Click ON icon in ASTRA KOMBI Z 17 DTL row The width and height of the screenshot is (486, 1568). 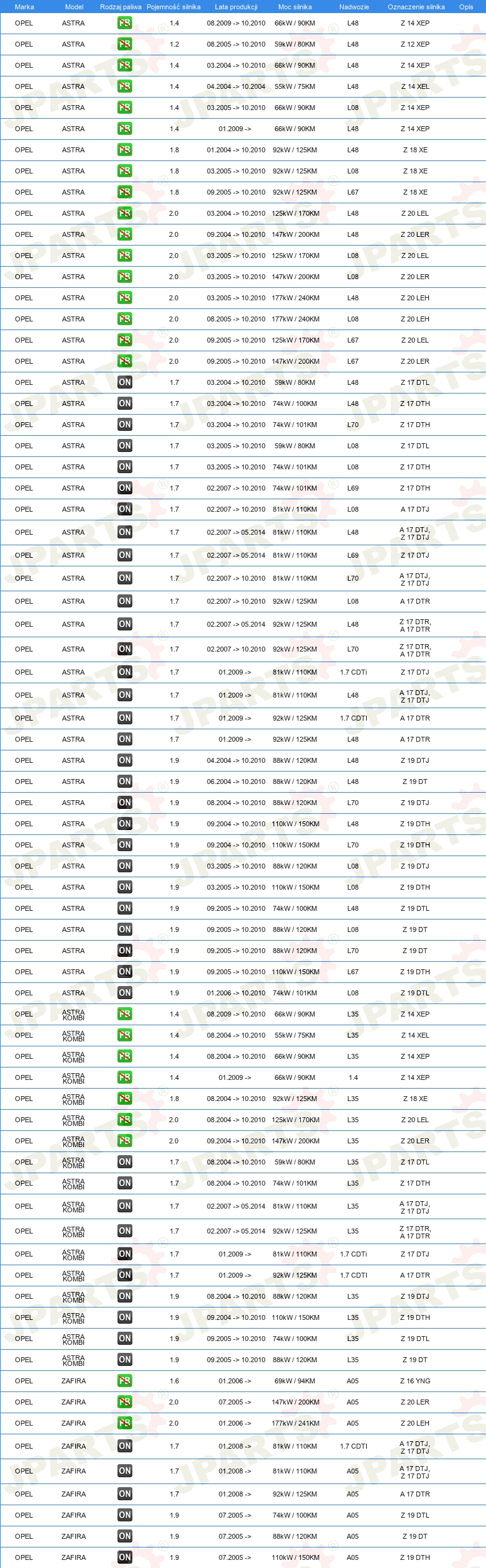click(124, 1162)
